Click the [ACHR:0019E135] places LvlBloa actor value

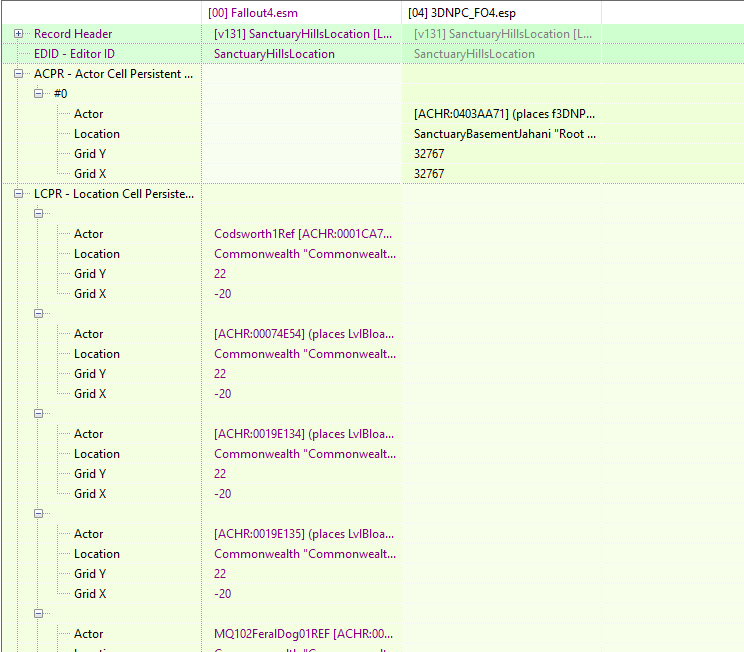(x=304, y=534)
